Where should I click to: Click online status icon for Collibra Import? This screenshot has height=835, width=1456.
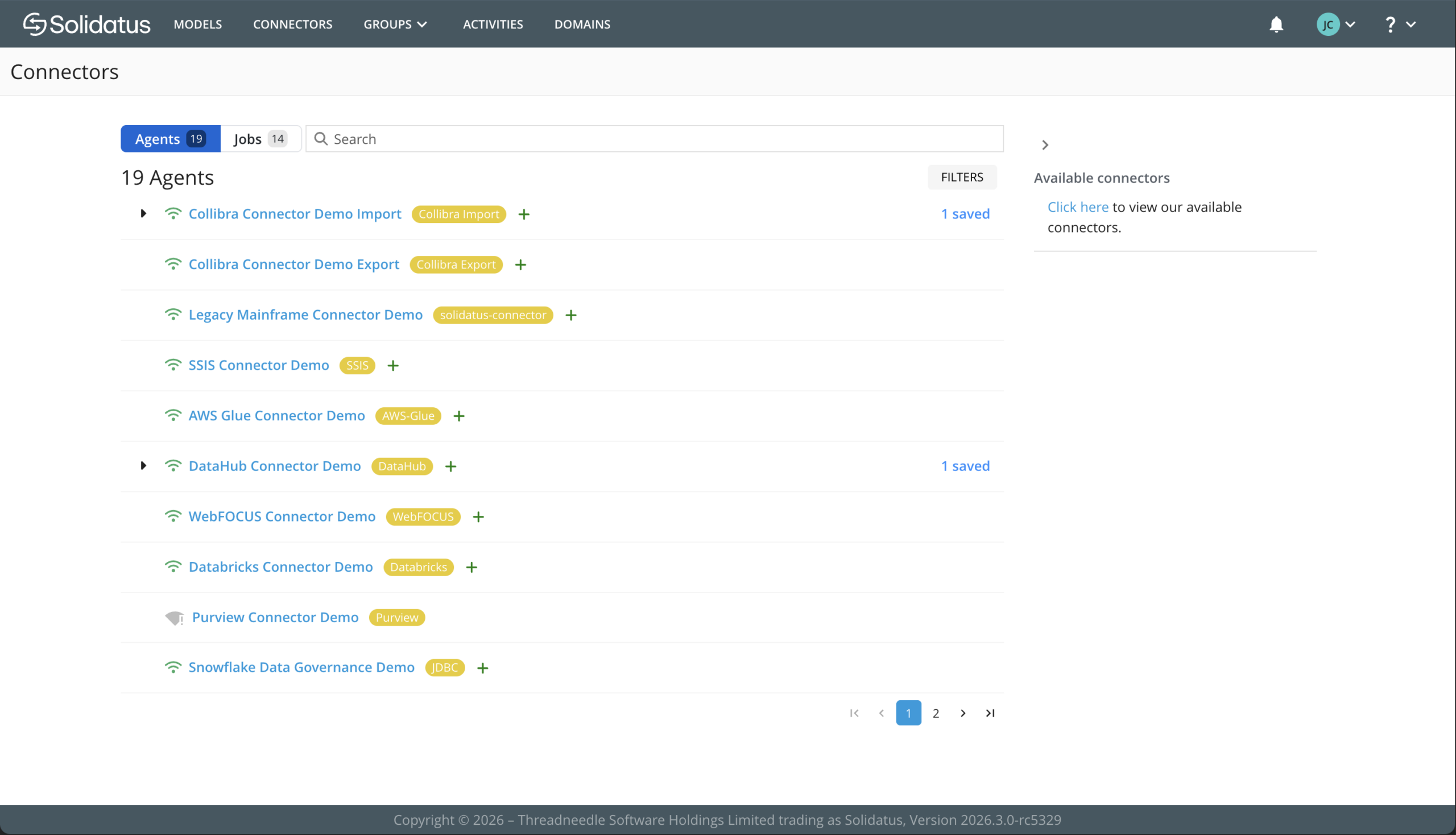click(x=172, y=213)
